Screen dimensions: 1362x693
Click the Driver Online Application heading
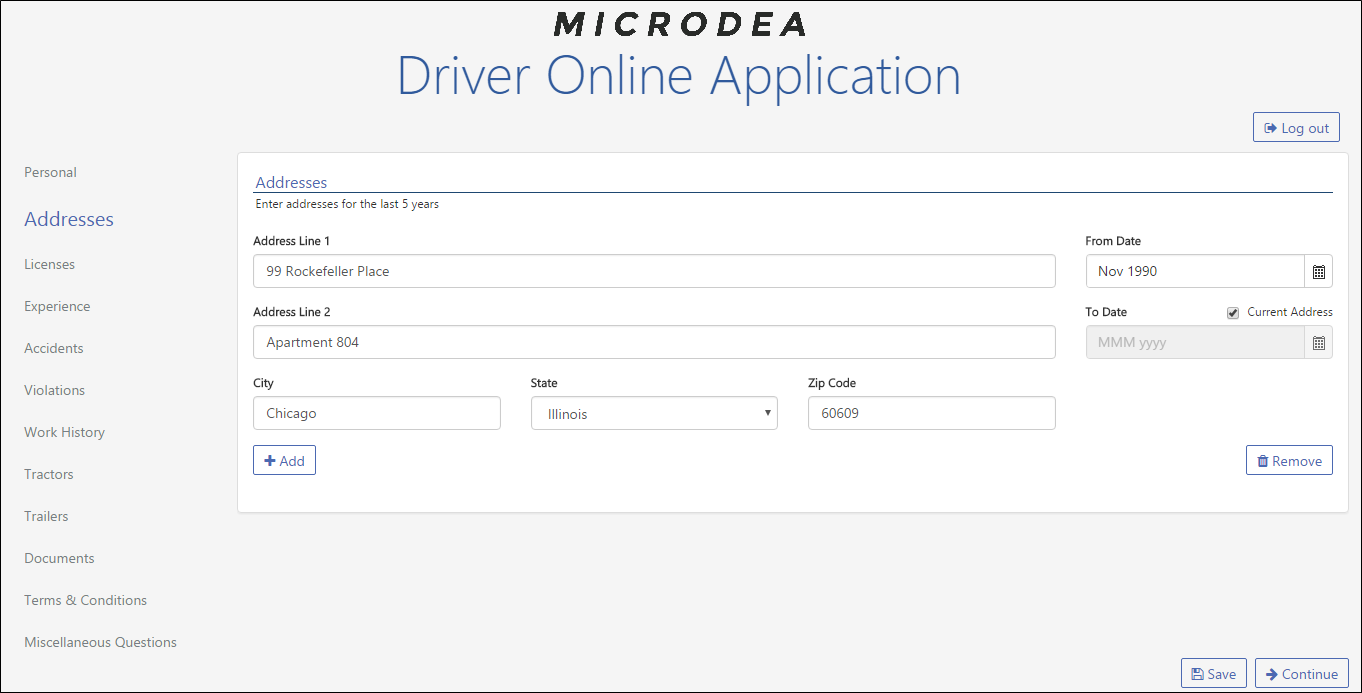(x=679, y=75)
